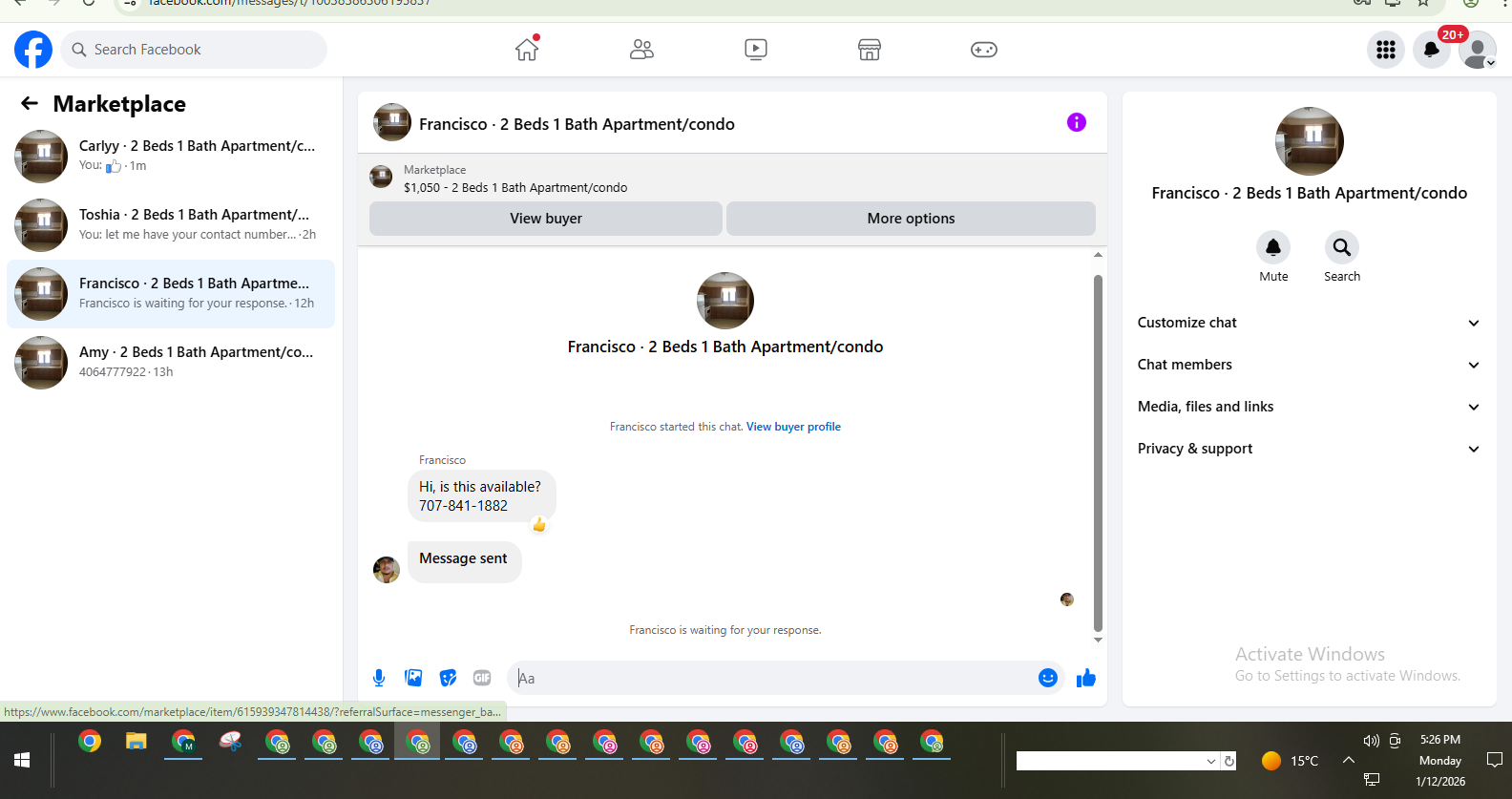Image resolution: width=1512 pixels, height=799 pixels.
Task: Click the More options button
Action: coord(911,219)
